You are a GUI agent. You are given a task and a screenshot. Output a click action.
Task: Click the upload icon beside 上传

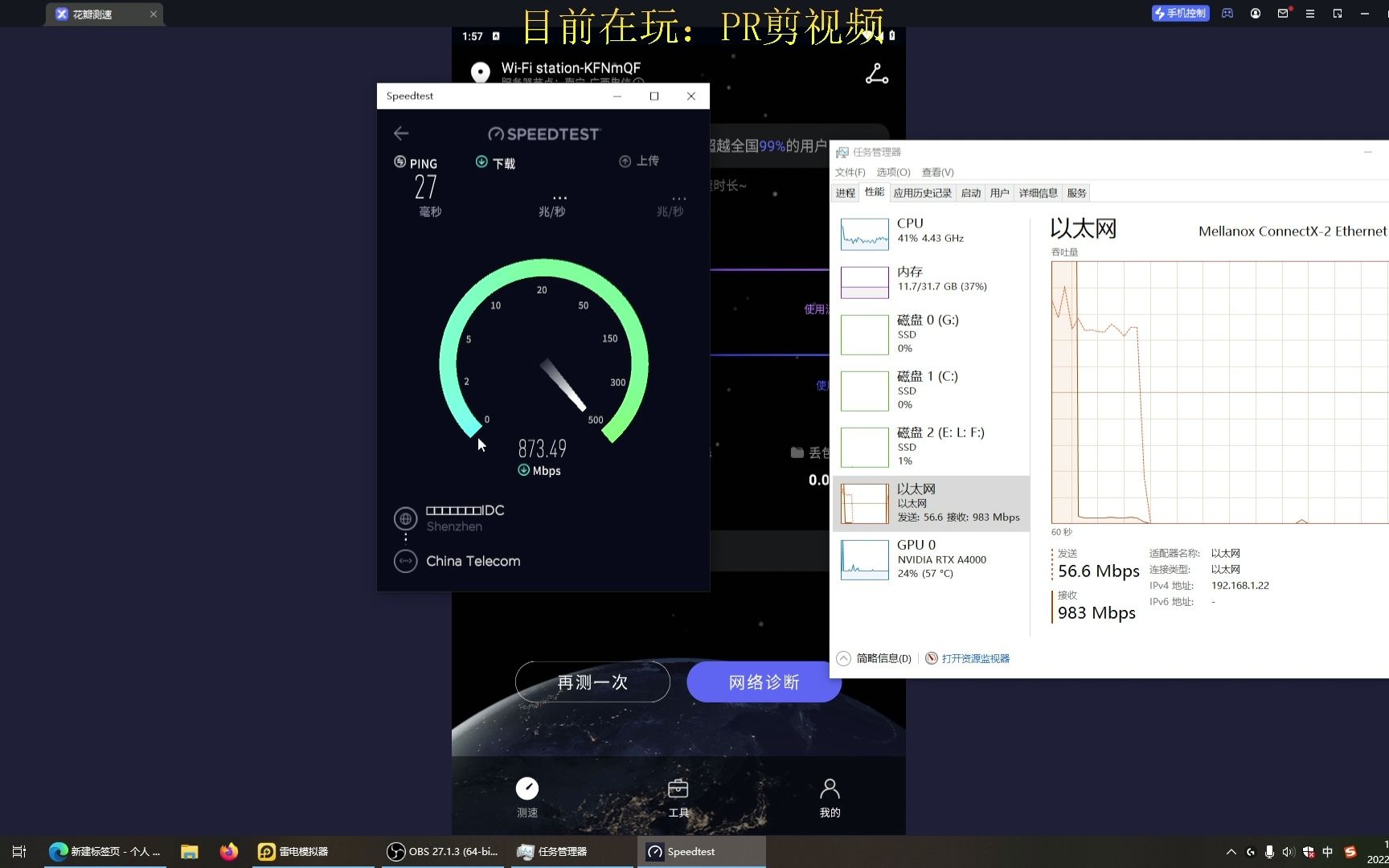pos(625,162)
